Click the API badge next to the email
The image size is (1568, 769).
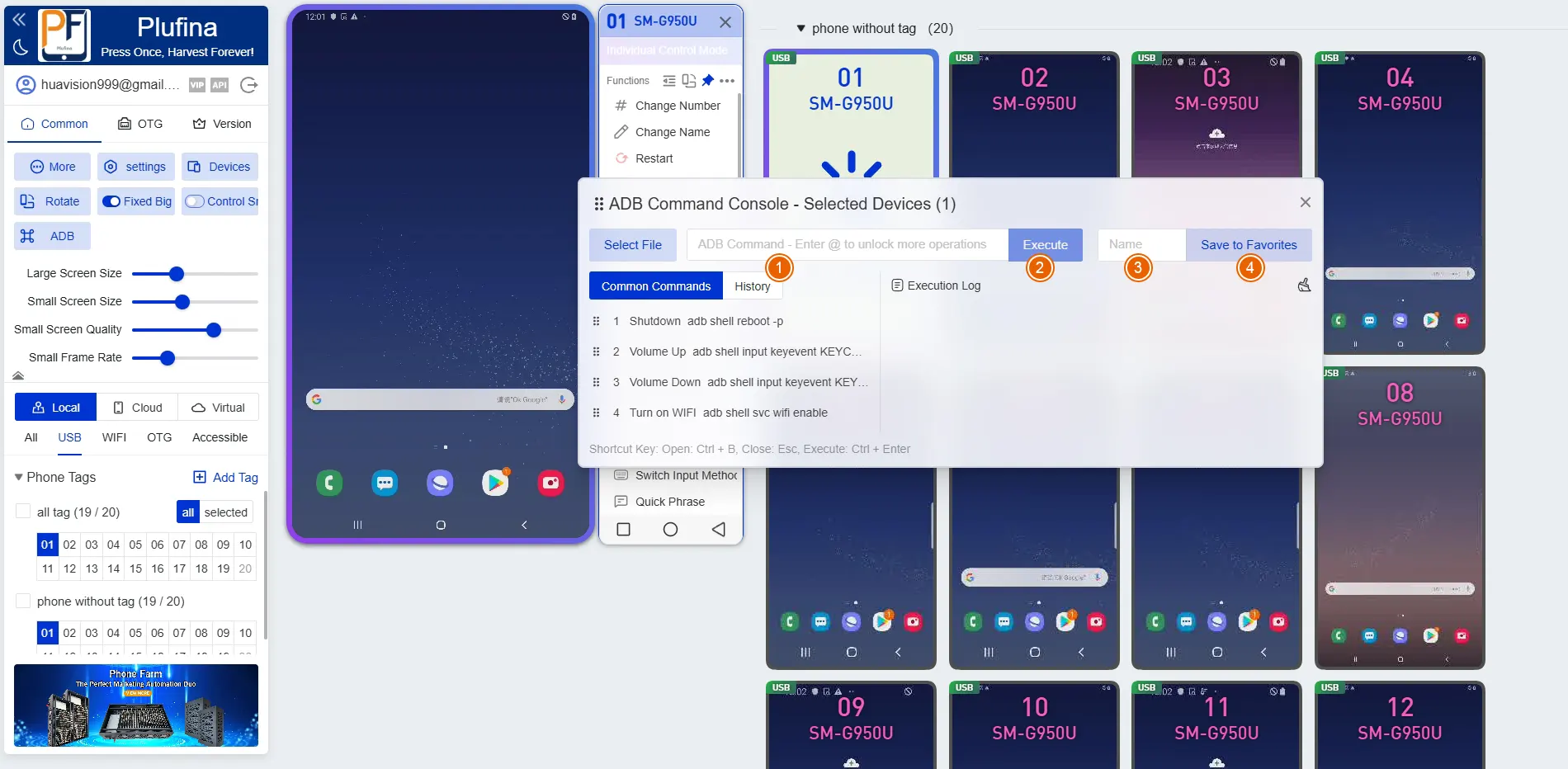(x=220, y=84)
